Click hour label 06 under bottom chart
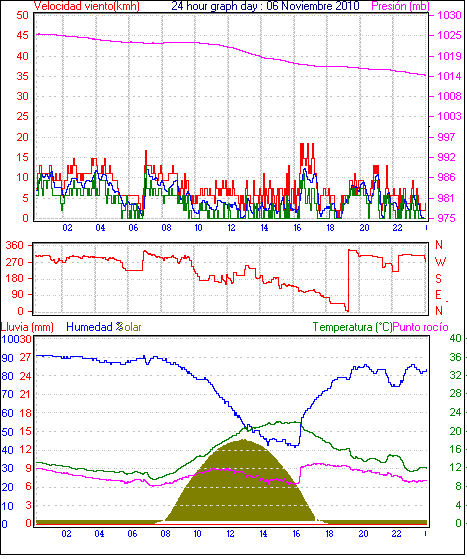Screen dimensions: 467x559 [132, 534]
